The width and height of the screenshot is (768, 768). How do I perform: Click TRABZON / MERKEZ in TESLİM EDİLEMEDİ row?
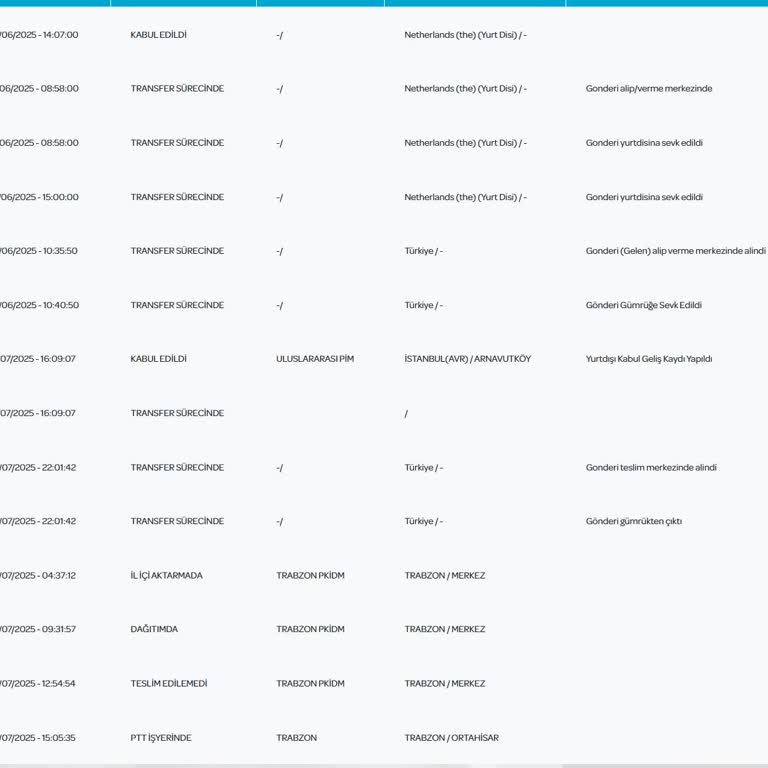click(445, 683)
